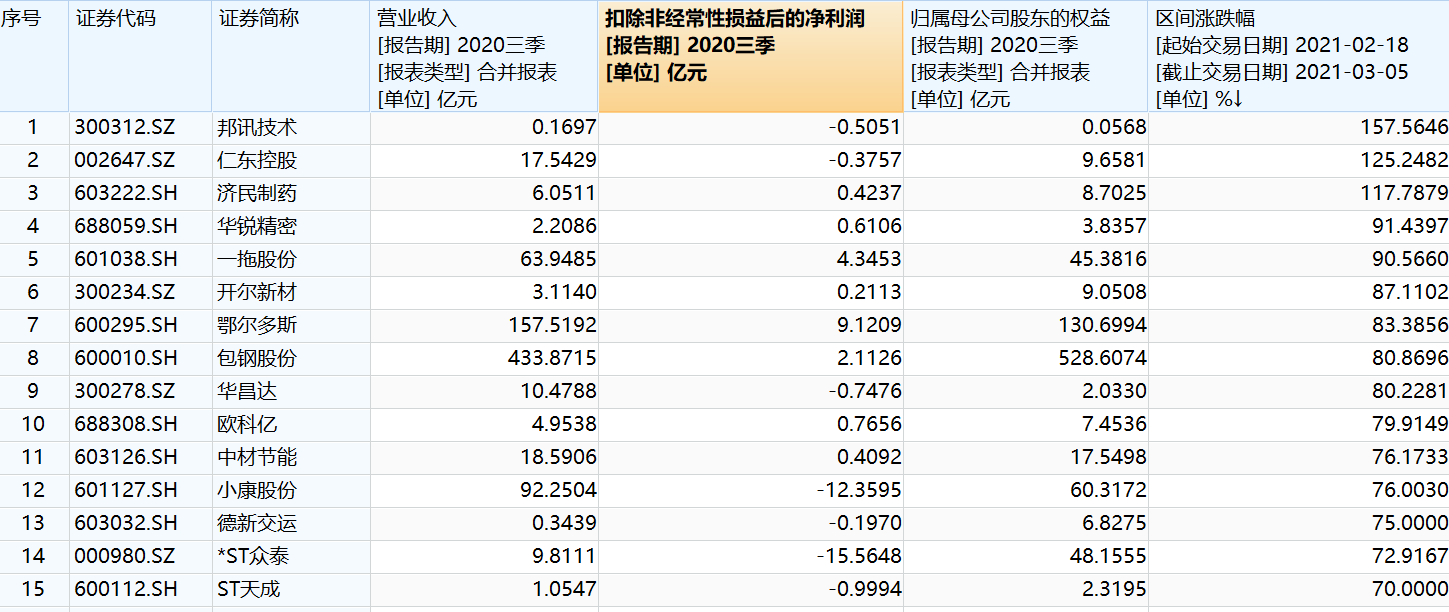Open stock name 鄂尔多斯
Image resolution: width=1449 pixels, height=612 pixels.
point(257,326)
